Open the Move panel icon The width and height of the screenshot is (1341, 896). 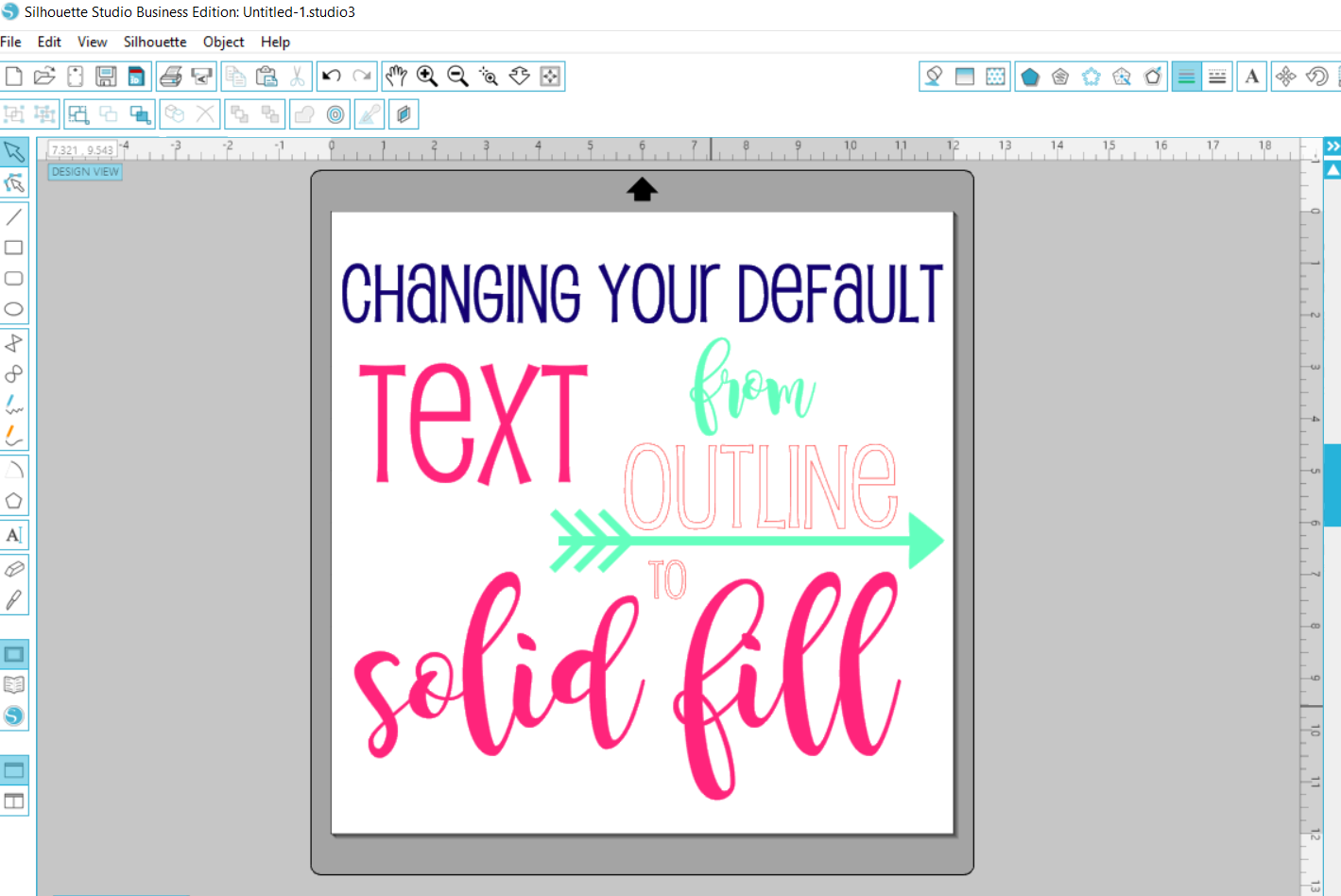click(1286, 77)
